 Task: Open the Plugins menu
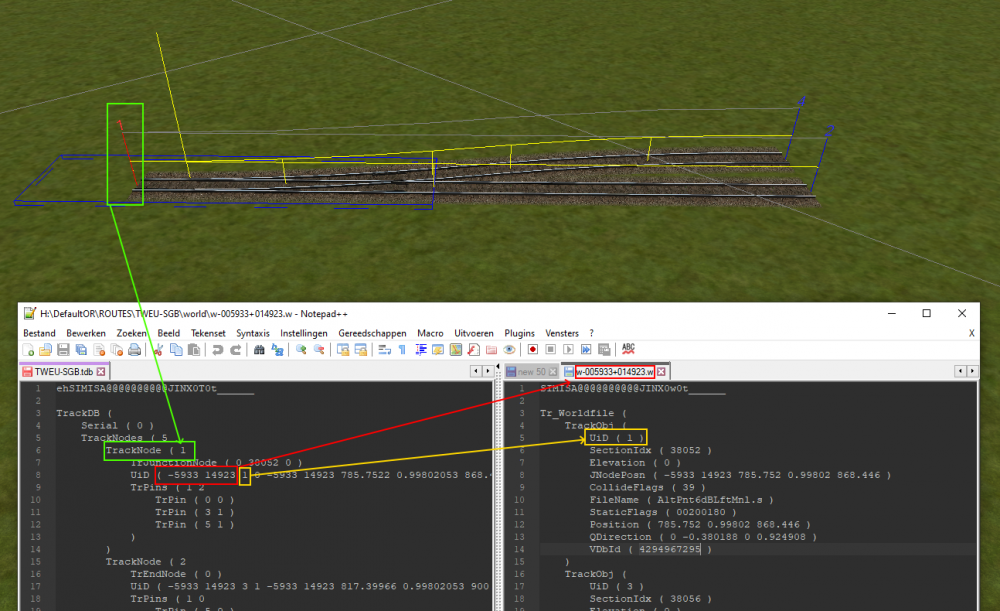tap(519, 333)
